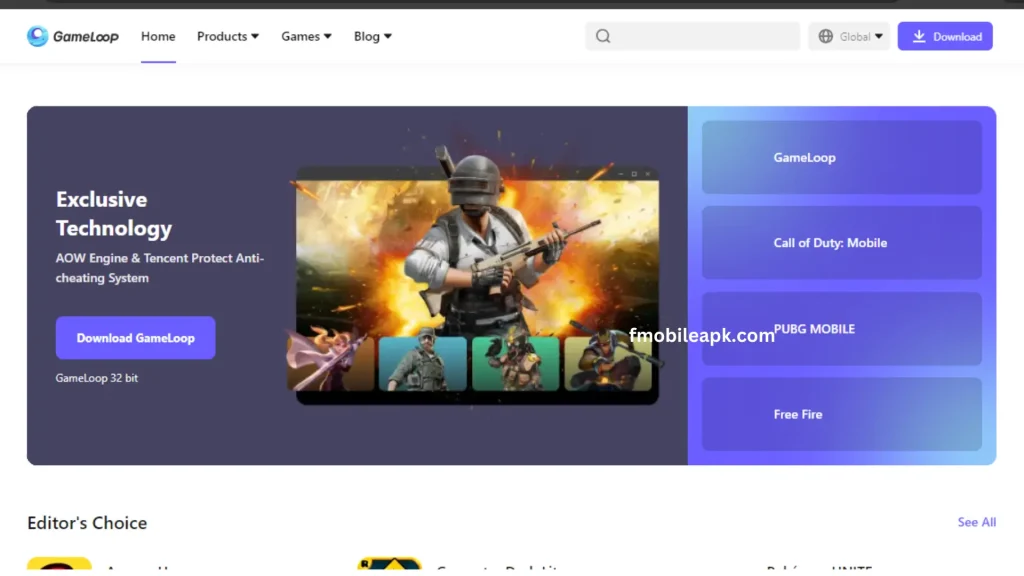Expand the Games dropdown menu
Viewport: 1024px width, 576px height.
[x=306, y=37]
